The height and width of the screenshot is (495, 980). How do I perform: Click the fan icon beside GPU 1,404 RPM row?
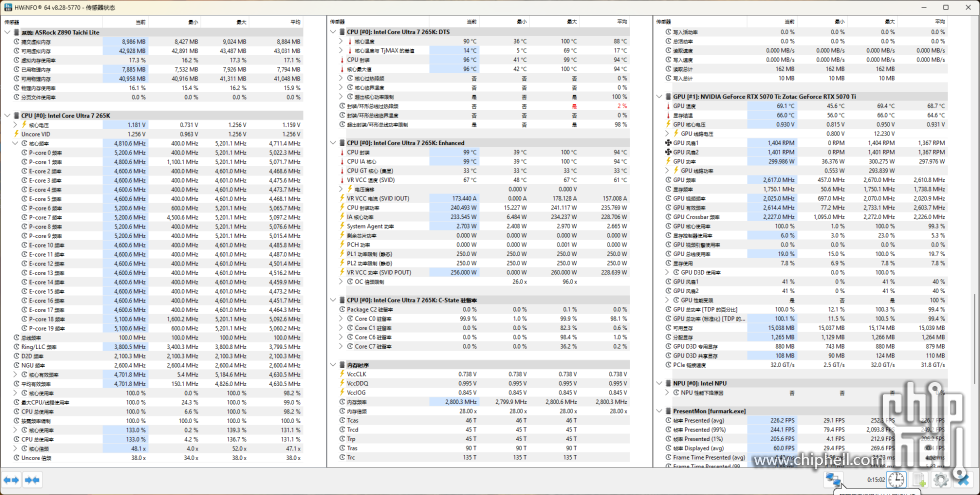click(668, 143)
